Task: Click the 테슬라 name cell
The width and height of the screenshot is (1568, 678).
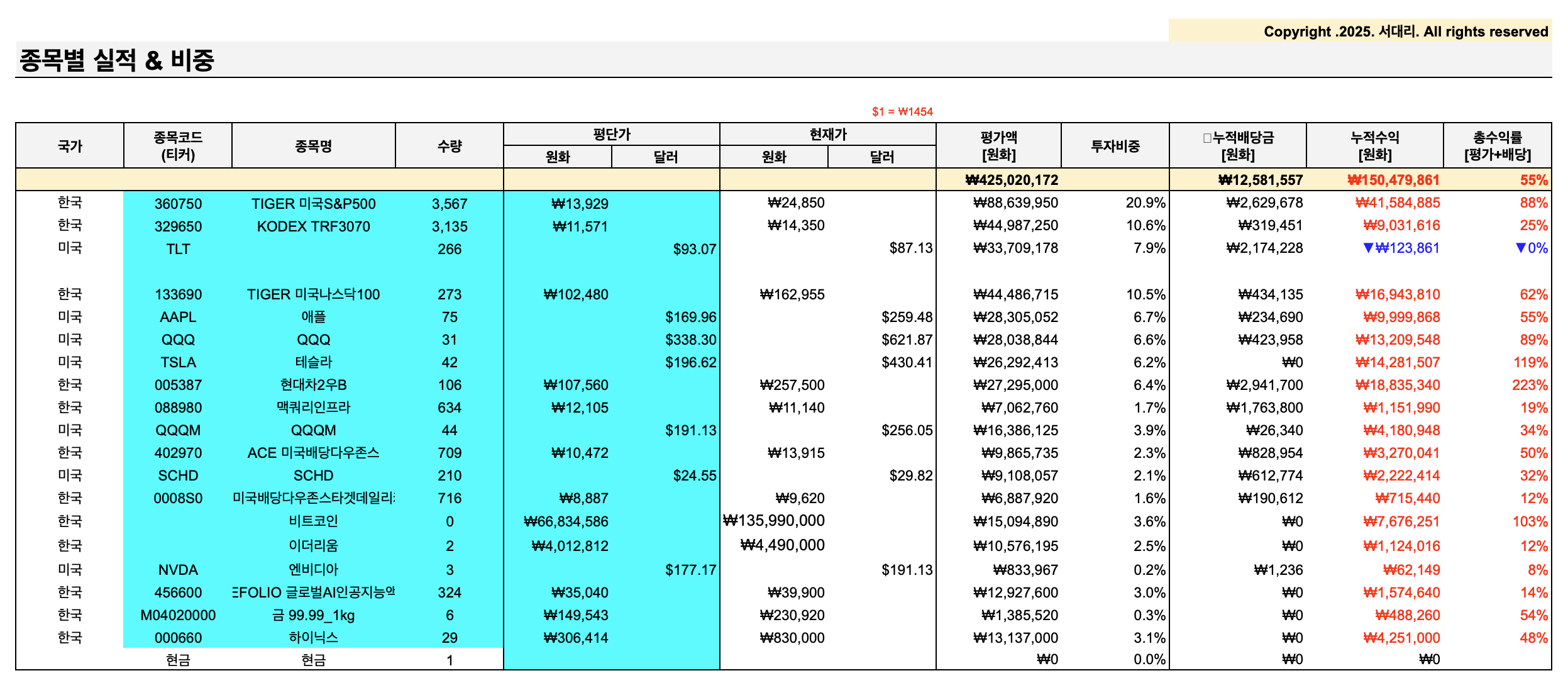Action: [x=313, y=362]
